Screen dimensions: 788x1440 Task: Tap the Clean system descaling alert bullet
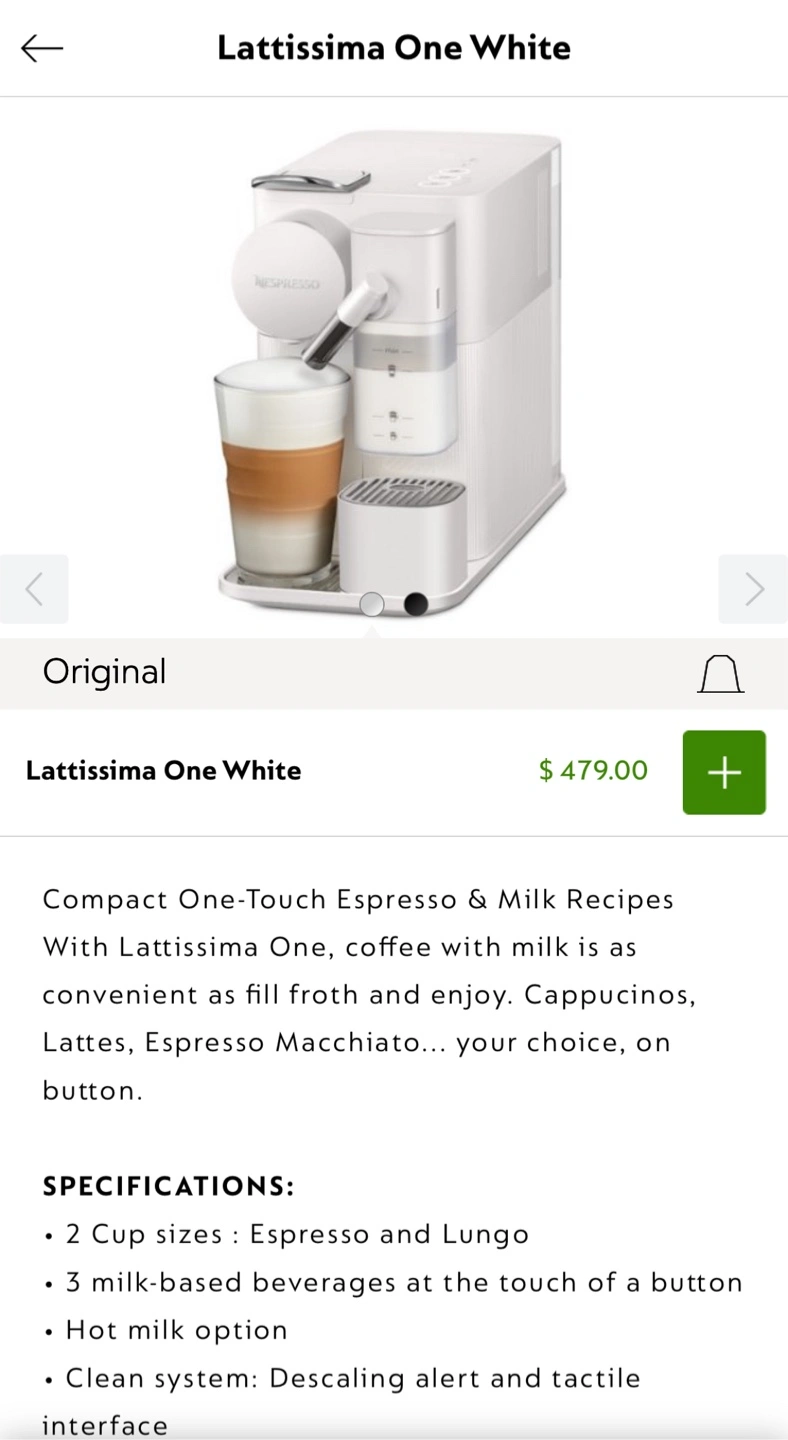[x=342, y=1402]
